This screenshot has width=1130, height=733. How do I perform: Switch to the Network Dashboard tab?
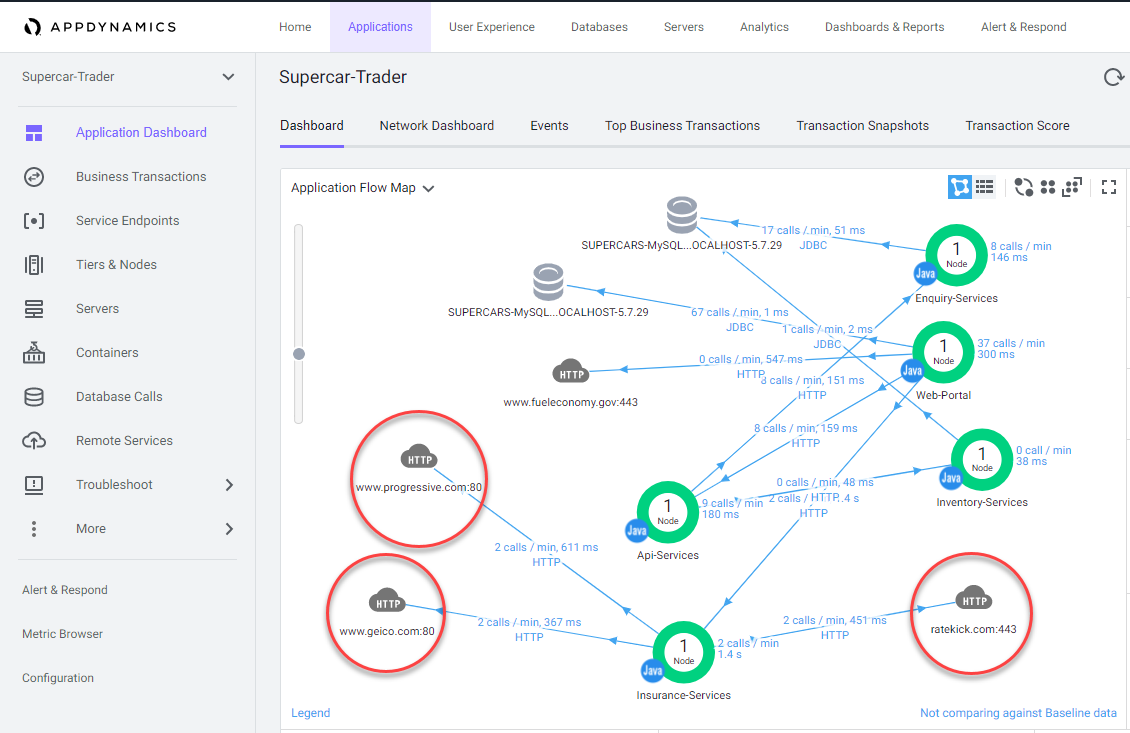[x=437, y=125]
